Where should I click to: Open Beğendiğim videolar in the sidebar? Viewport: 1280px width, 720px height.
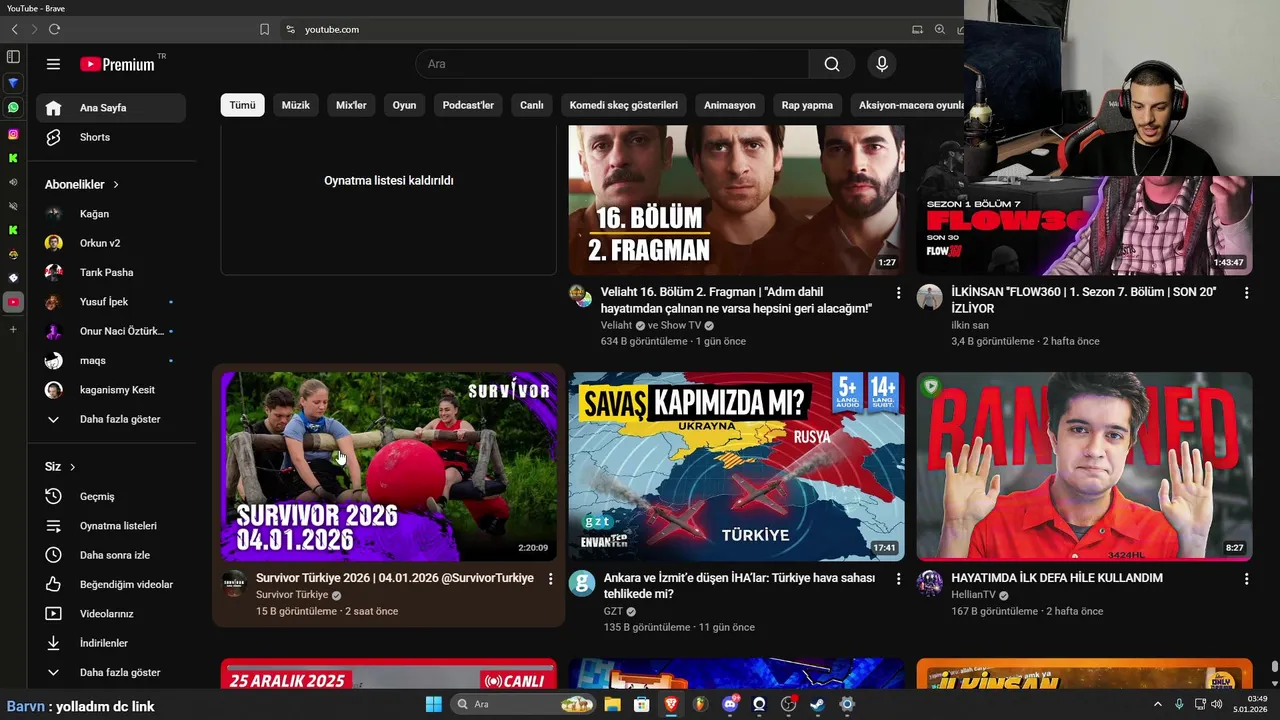[111, 584]
